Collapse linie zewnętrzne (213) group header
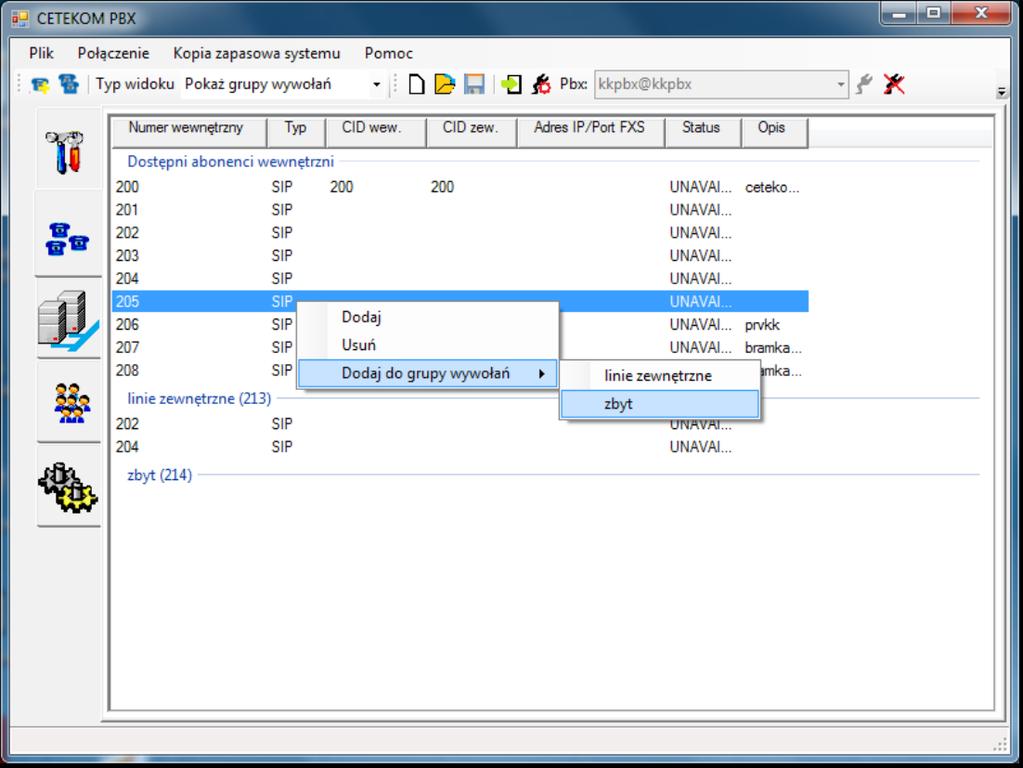Viewport: 1023px width, 768px height. click(x=199, y=398)
